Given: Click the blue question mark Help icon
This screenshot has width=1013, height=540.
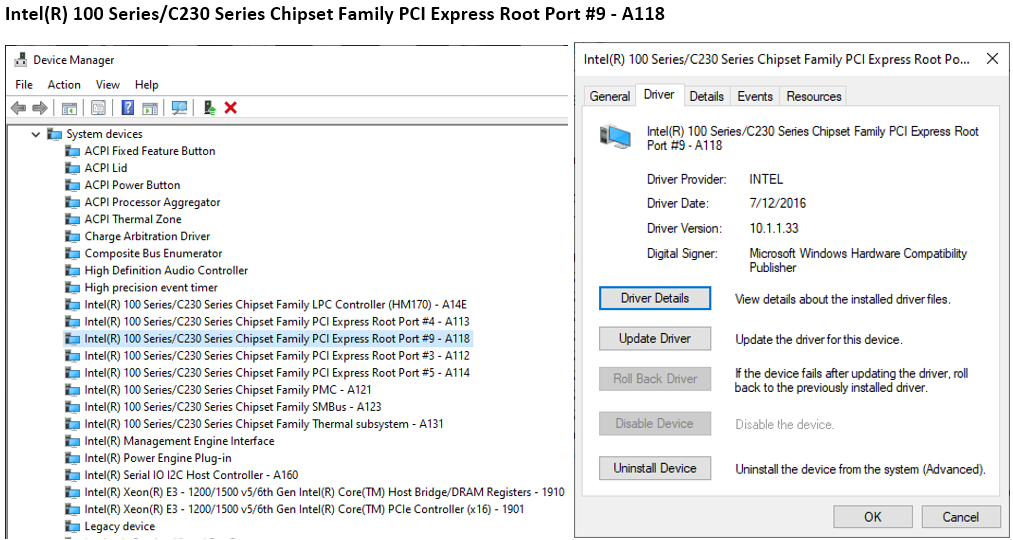Looking at the screenshot, I should [x=128, y=108].
